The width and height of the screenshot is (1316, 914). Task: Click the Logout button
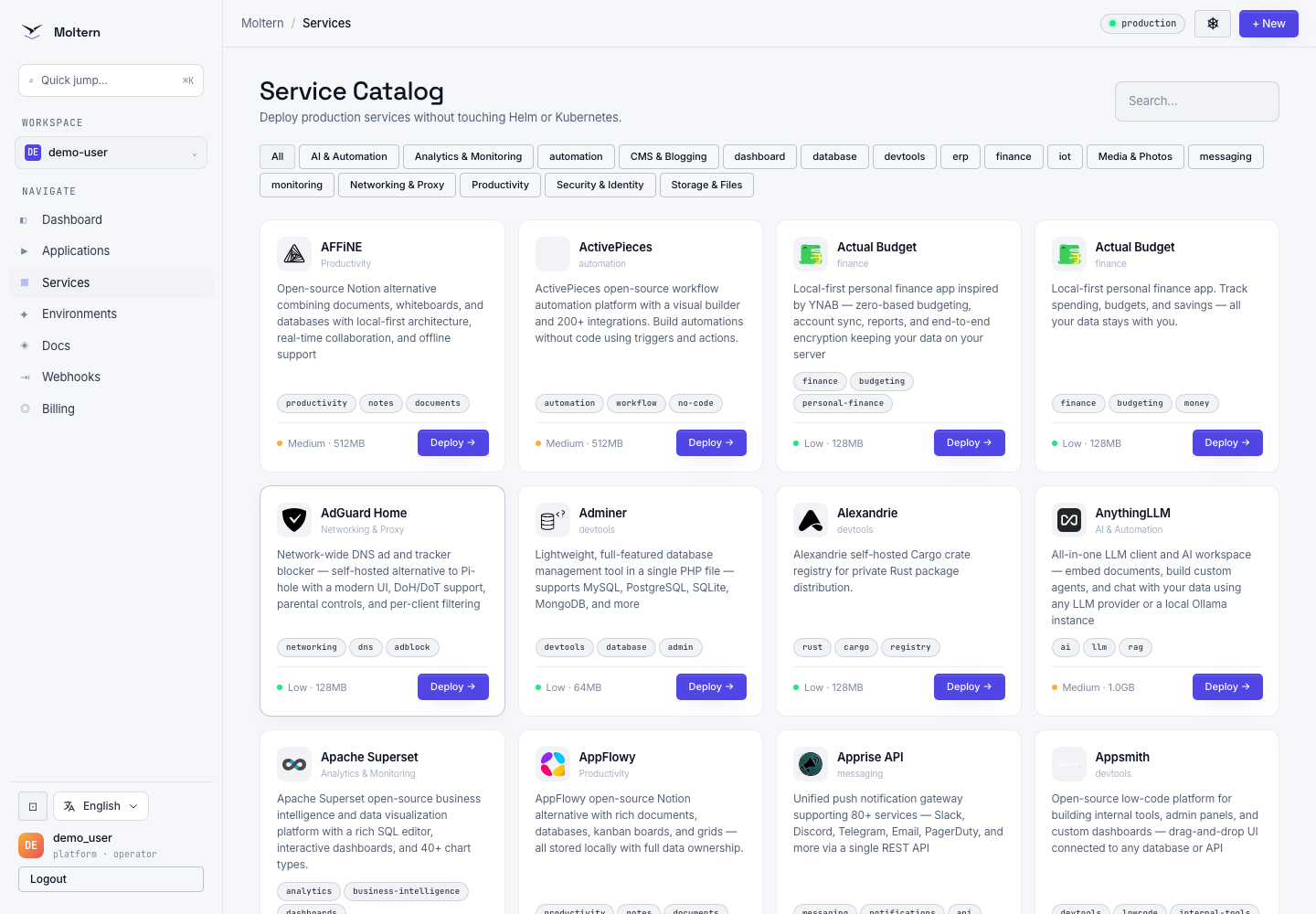111,879
